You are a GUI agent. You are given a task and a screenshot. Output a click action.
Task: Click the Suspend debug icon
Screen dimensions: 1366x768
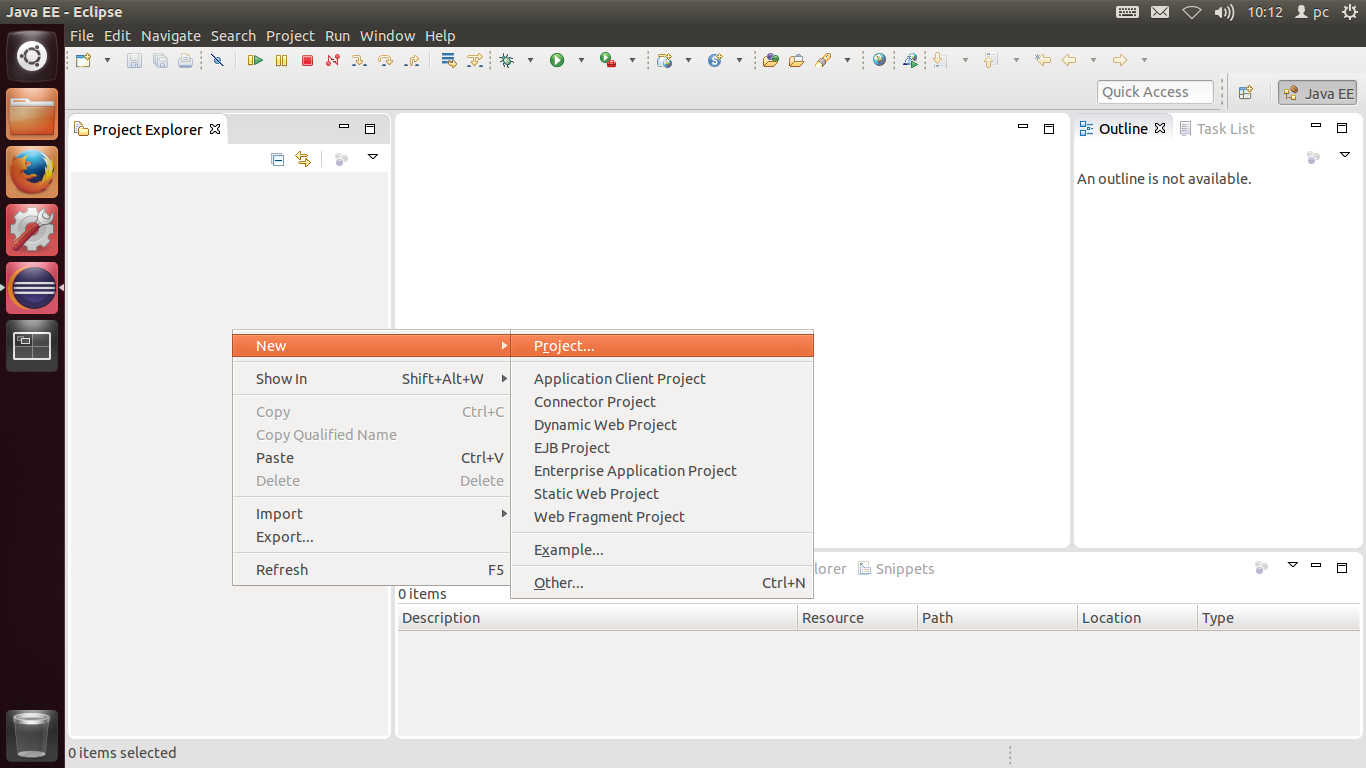point(281,60)
